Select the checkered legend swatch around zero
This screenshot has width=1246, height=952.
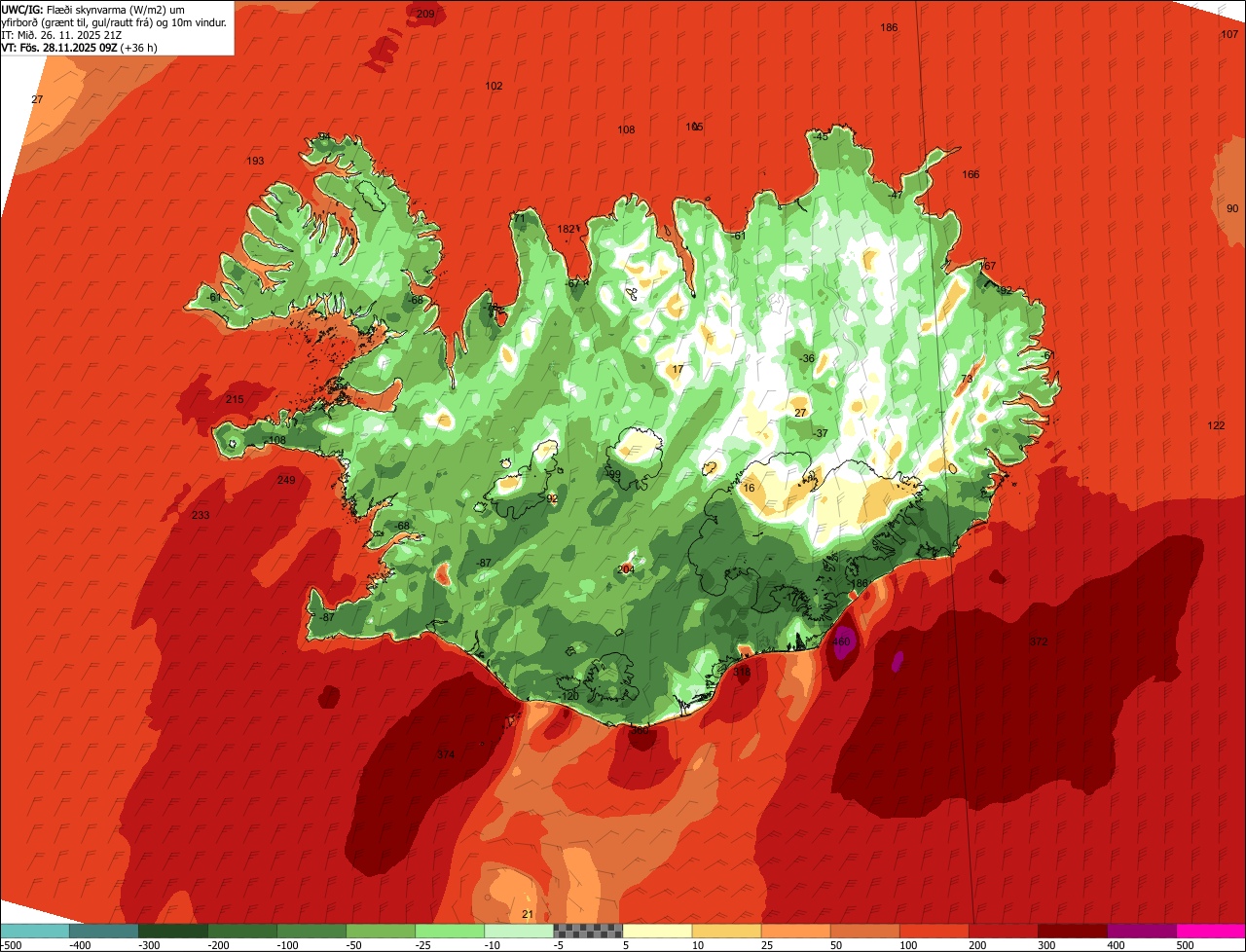[x=588, y=930]
